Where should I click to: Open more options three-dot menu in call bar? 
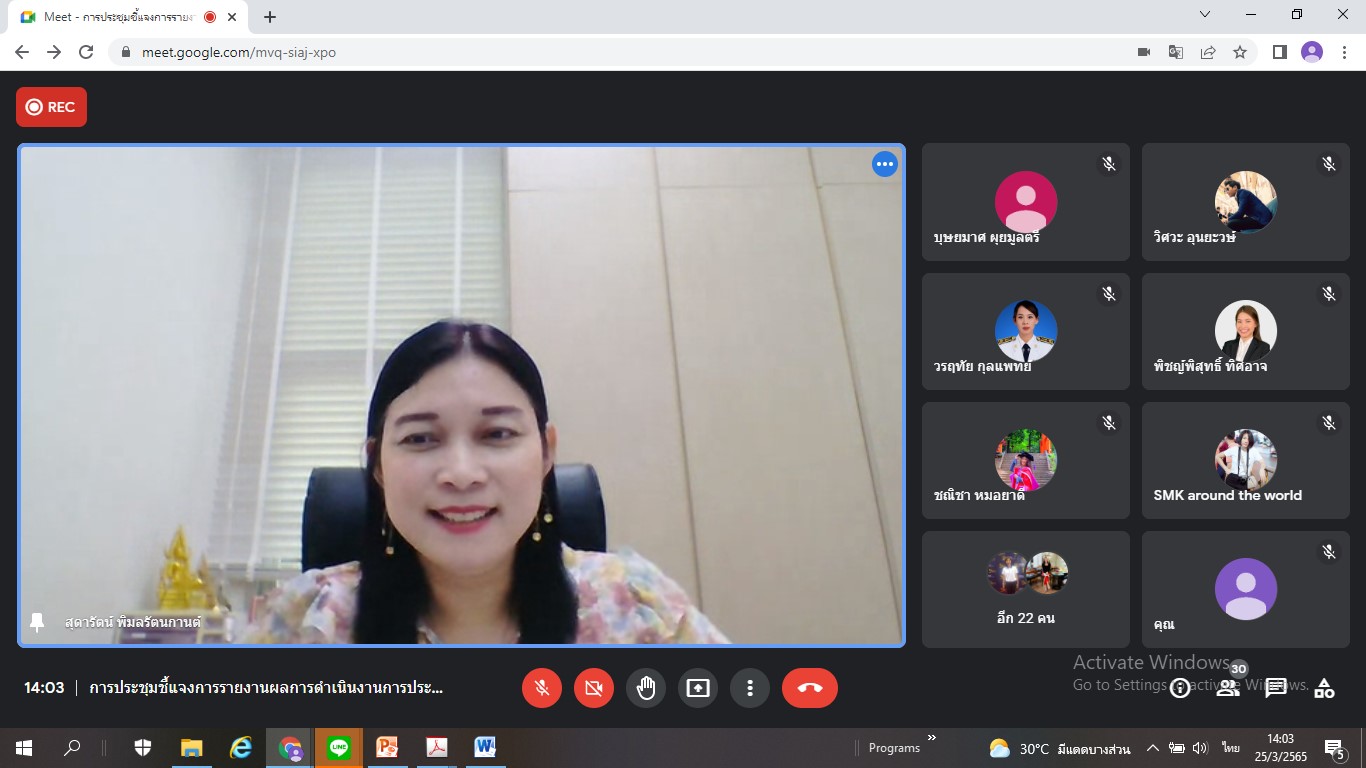click(750, 688)
